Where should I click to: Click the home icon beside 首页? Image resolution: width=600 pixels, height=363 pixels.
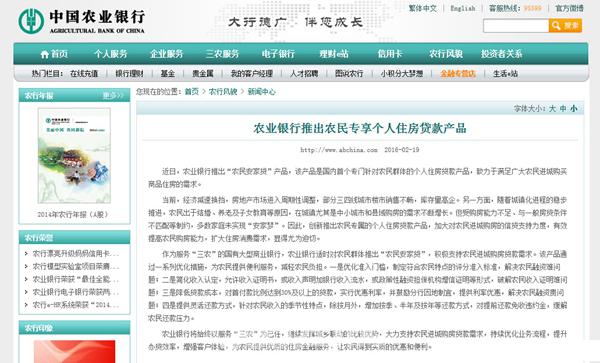pos(45,54)
